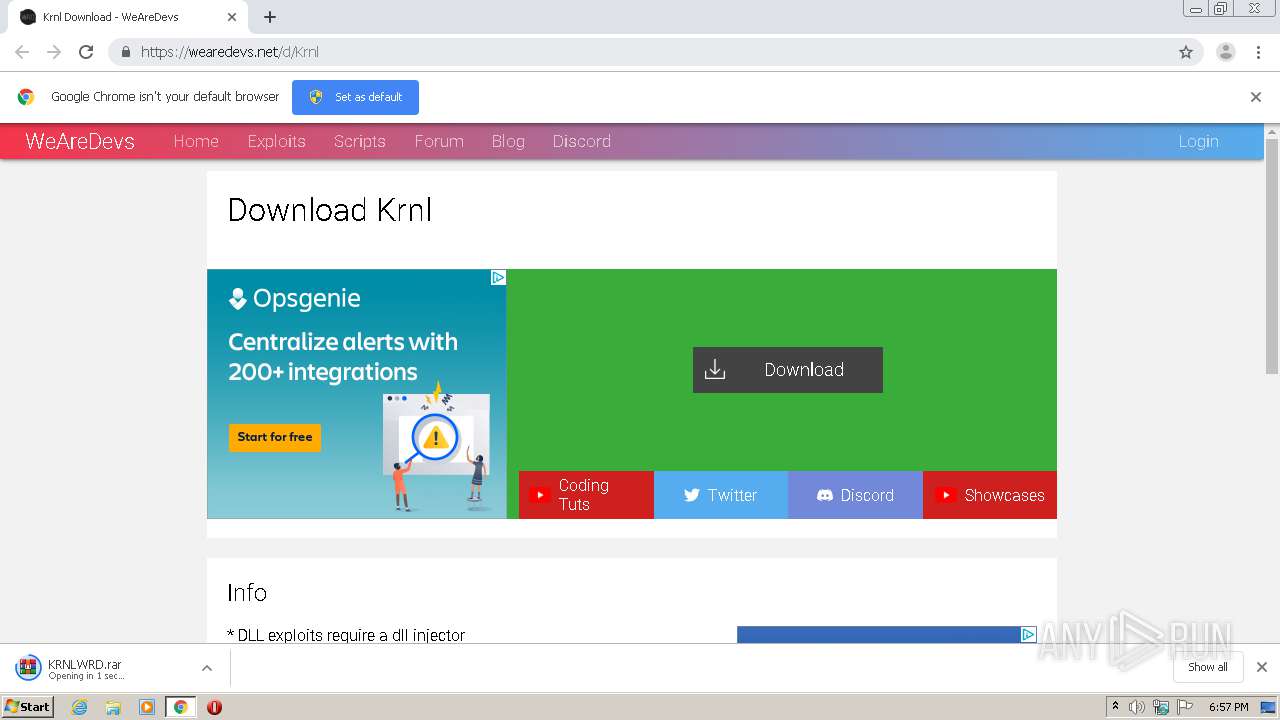The height and width of the screenshot is (720, 1280).
Task: Reload the page with the refresh icon
Action: [86, 52]
